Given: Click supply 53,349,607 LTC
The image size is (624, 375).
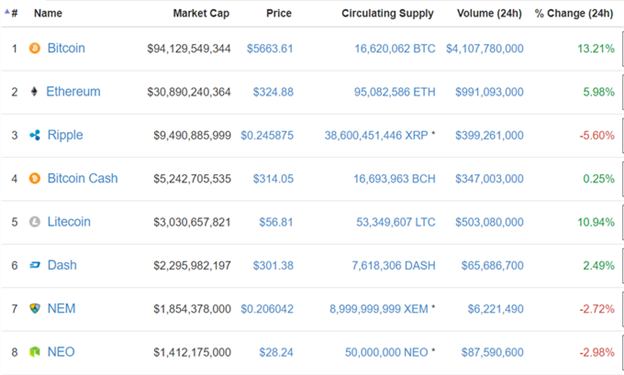Looking at the screenshot, I should pyautogui.click(x=396, y=222).
